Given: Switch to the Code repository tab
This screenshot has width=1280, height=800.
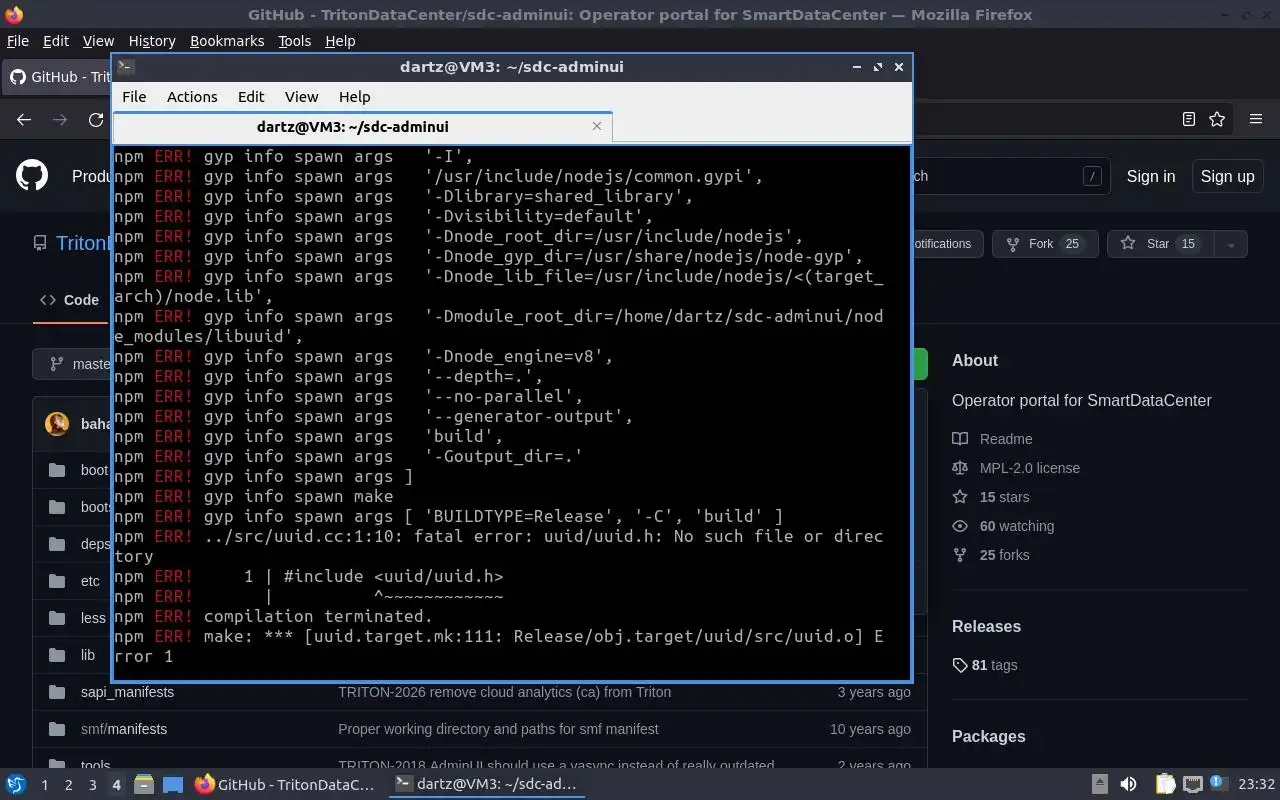Looking at the screenshot, I should (69, 300).
